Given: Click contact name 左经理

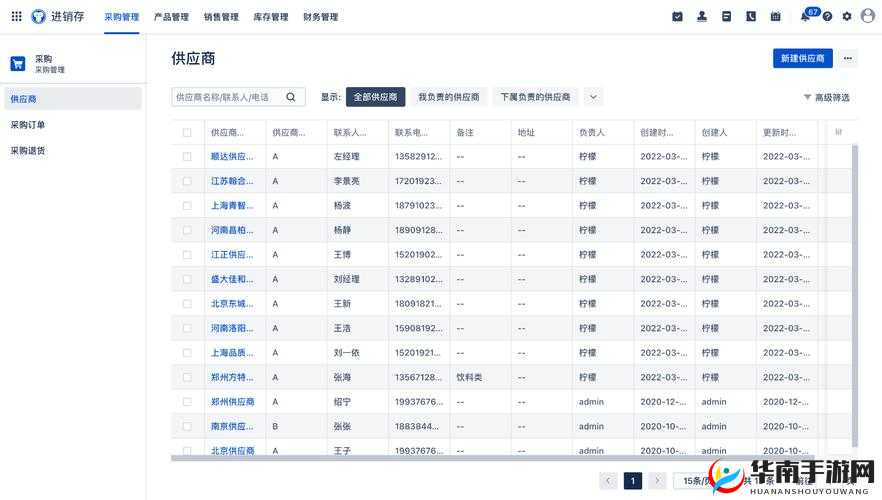Looking at the screenshot, I should click(346, 156).
